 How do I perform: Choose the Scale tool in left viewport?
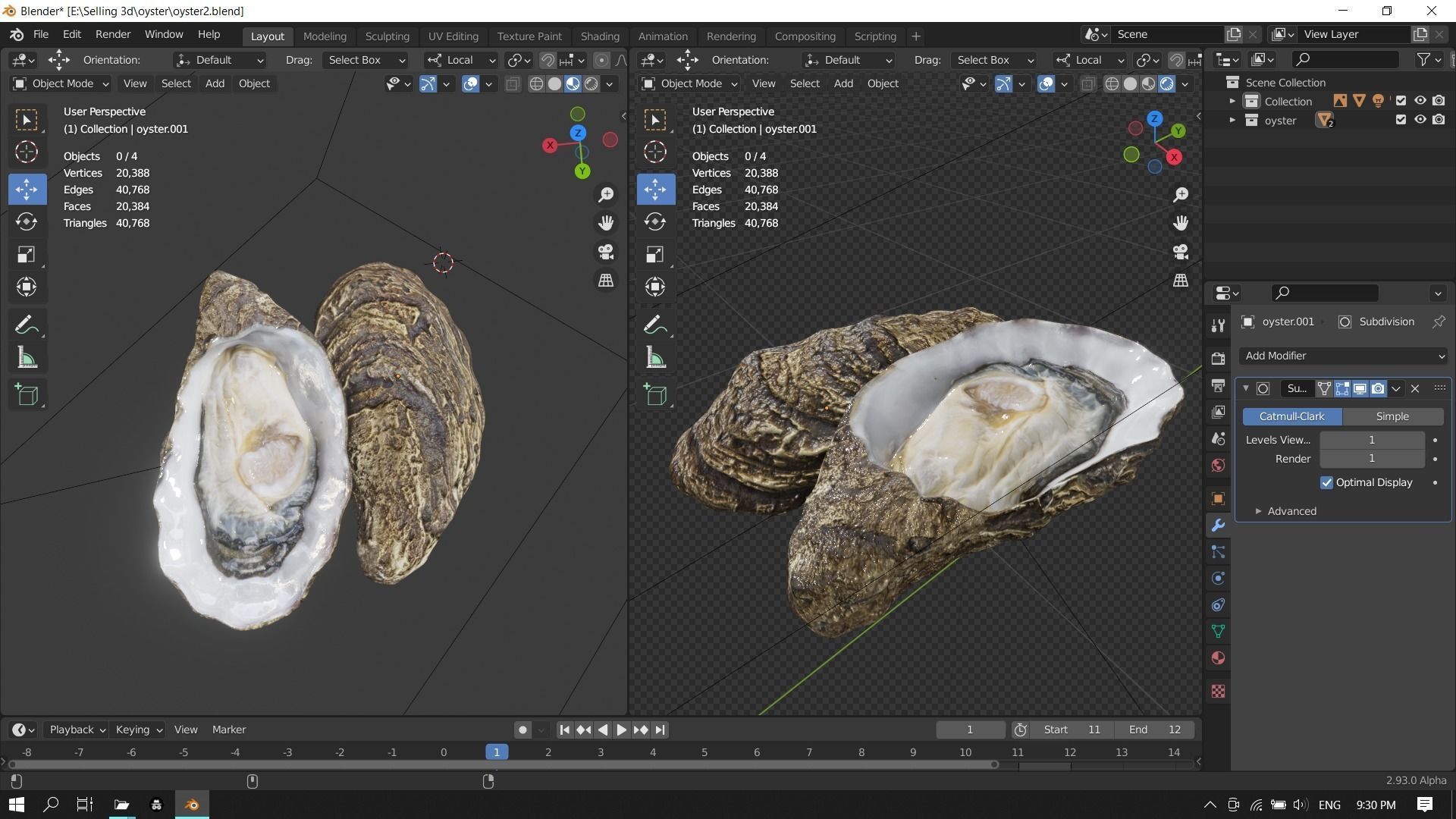coord(27,254)
